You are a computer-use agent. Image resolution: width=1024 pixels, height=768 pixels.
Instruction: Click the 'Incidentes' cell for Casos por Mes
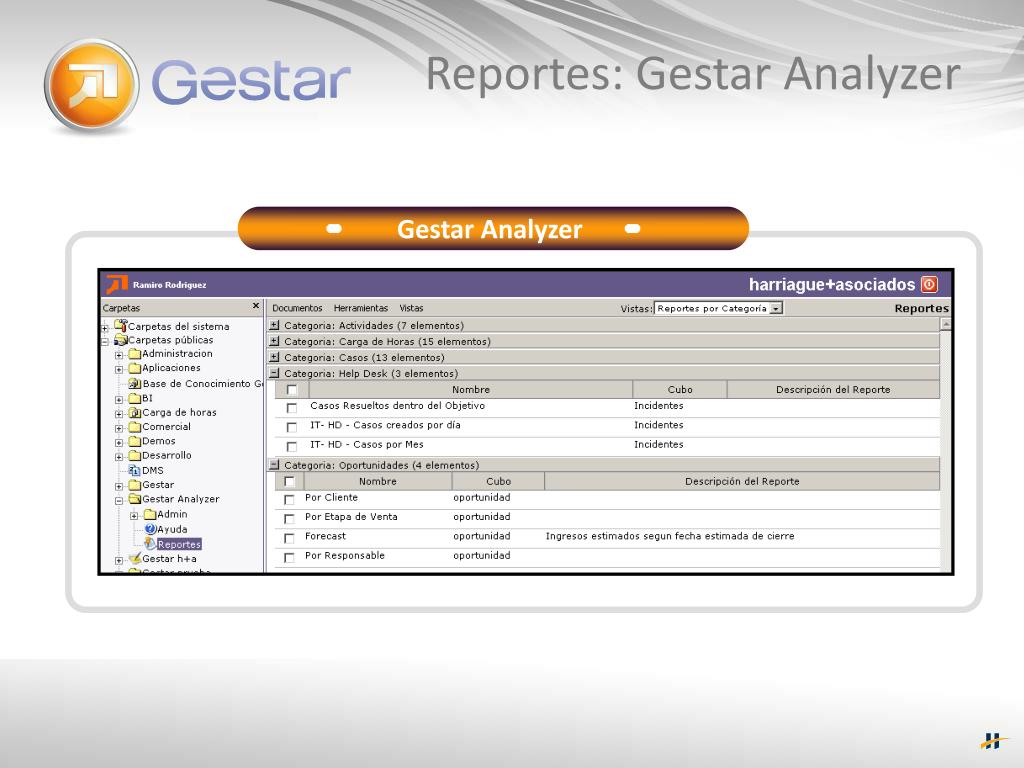click(658, 445)
